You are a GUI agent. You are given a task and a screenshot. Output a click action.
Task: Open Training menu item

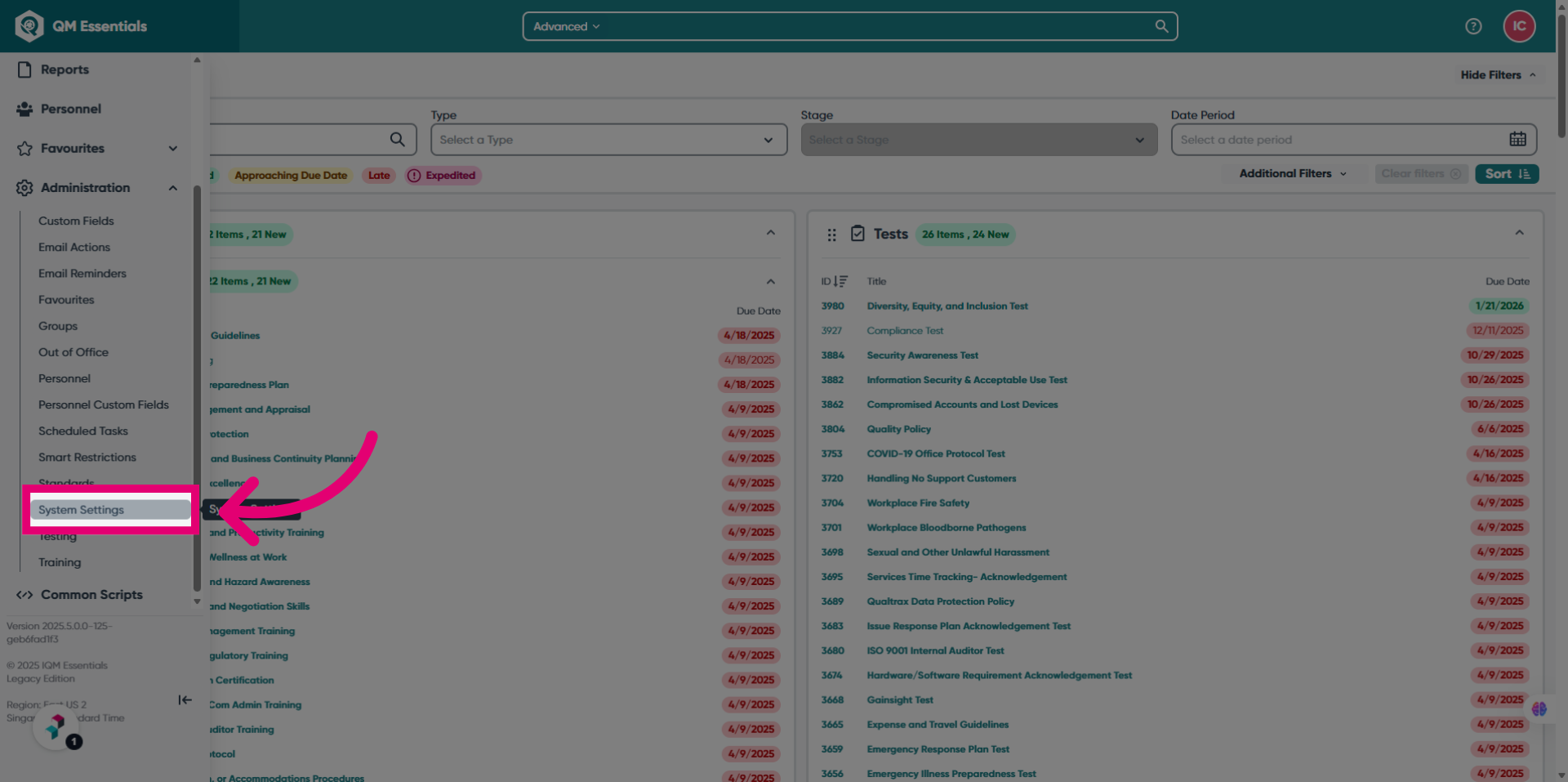(60, 562)
